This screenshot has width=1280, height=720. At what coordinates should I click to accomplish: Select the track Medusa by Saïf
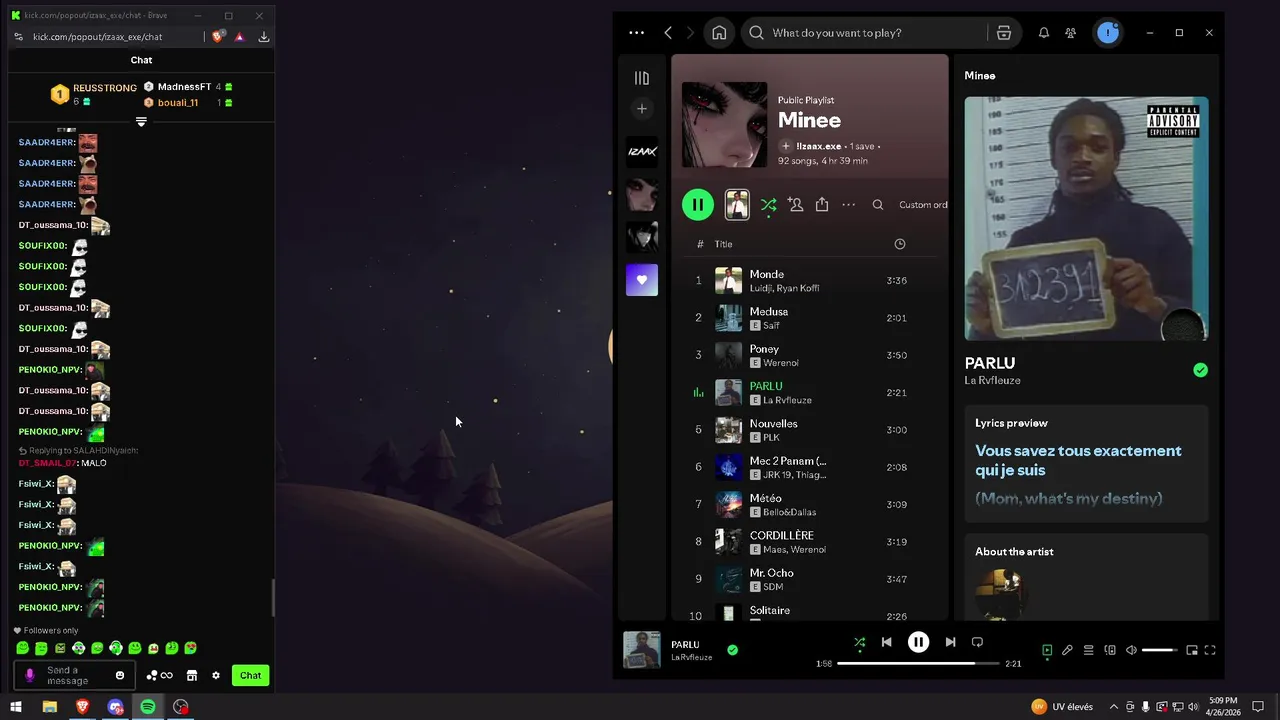pyautogui.click(x=810, y=318)
